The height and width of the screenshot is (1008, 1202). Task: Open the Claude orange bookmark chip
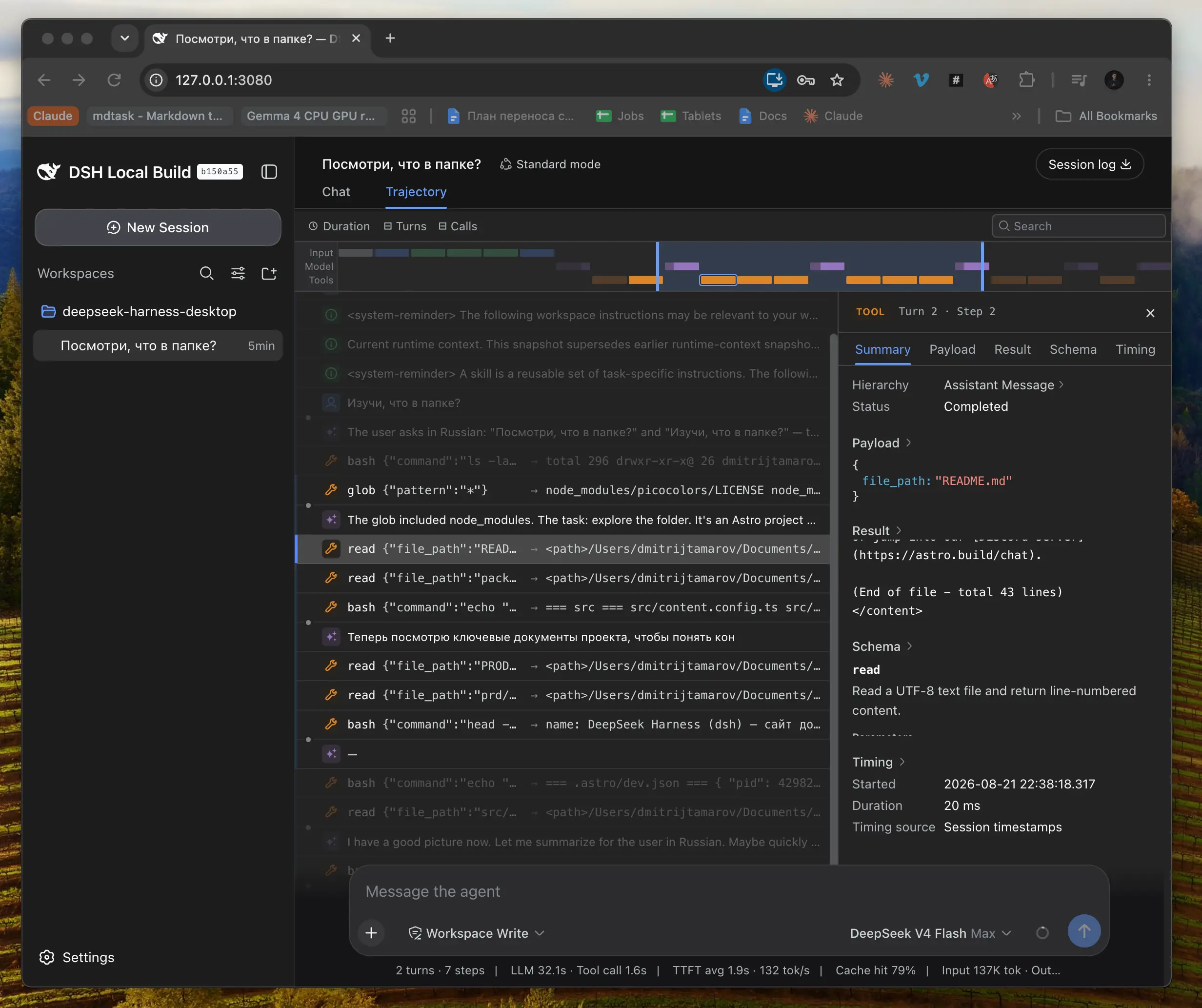point(53,116)
